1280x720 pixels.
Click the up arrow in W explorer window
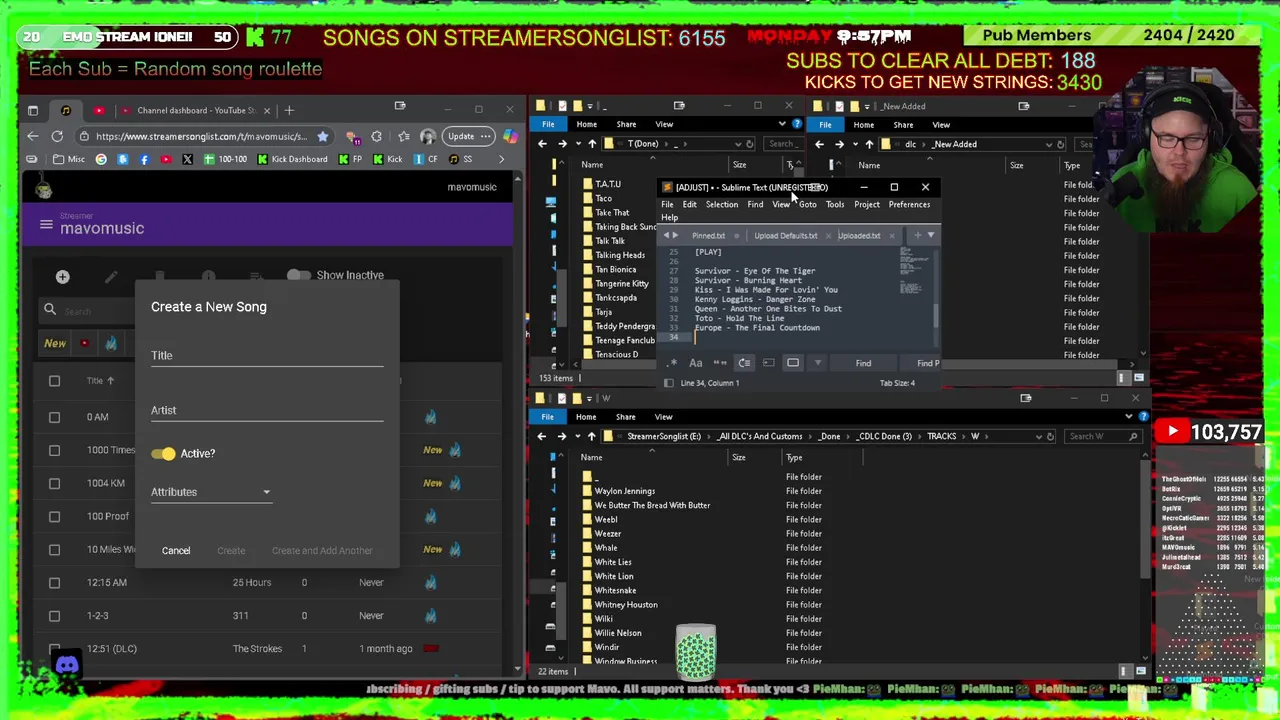click(x=591, y=436)
